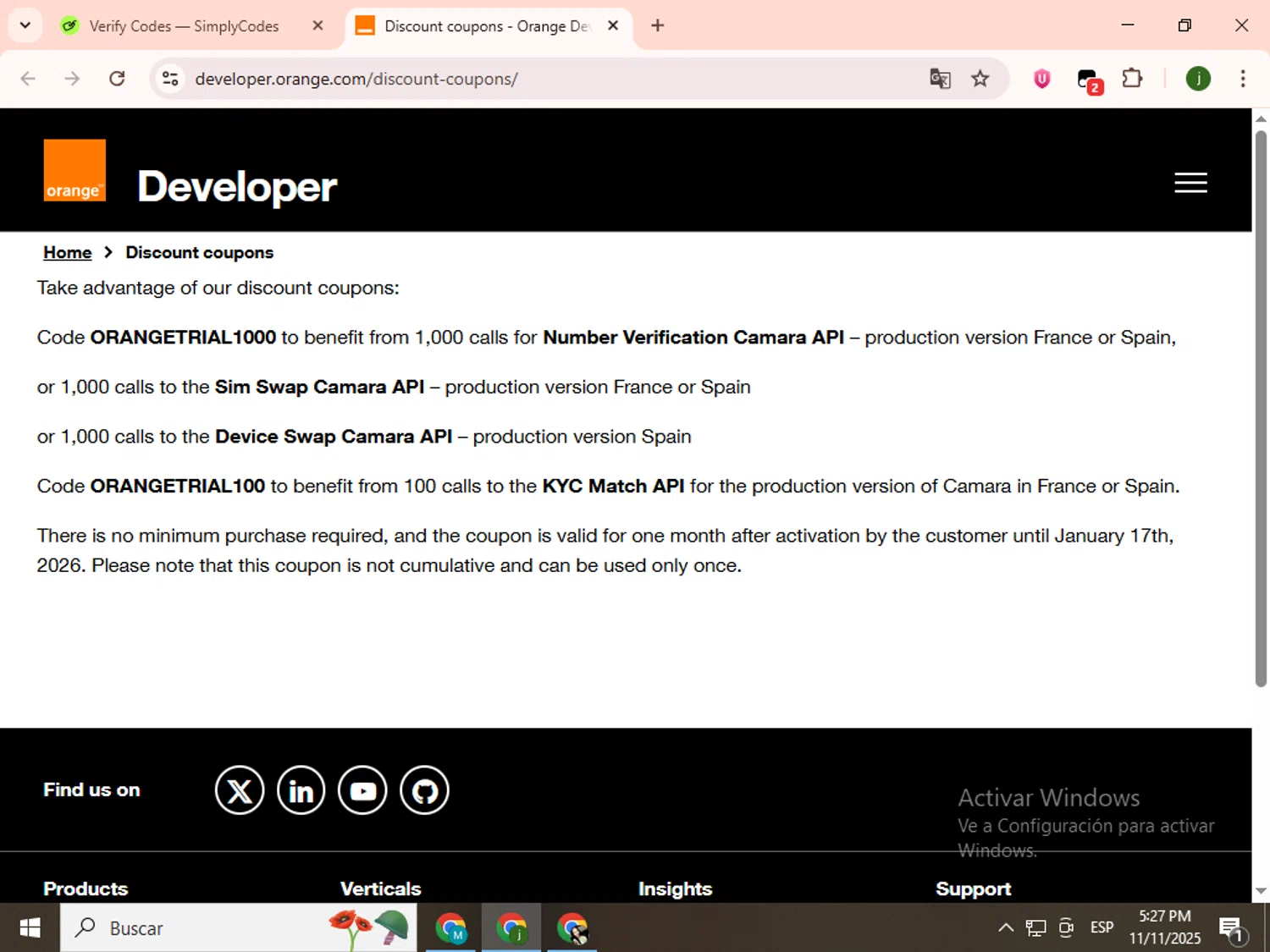The width and height of the screenshot is (1270, 952).
Task: Open Orange's X (Twitter) profile icon
Action: tap(240, 790)
